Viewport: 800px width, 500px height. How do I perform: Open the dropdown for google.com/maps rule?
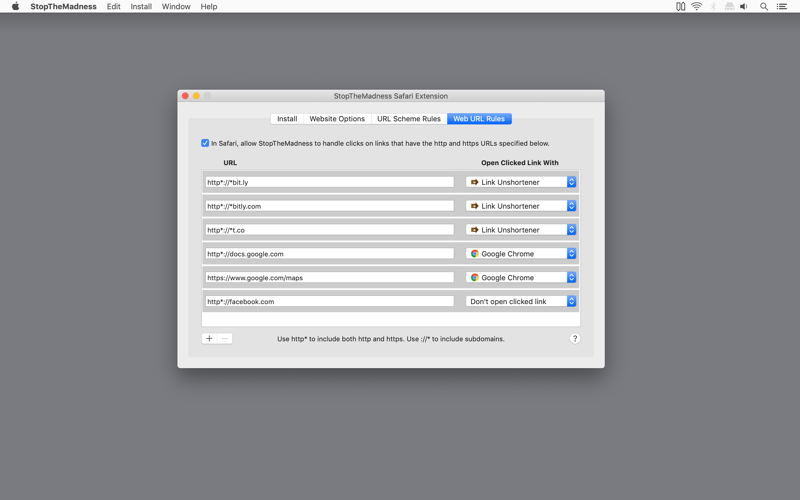(521, 278)
